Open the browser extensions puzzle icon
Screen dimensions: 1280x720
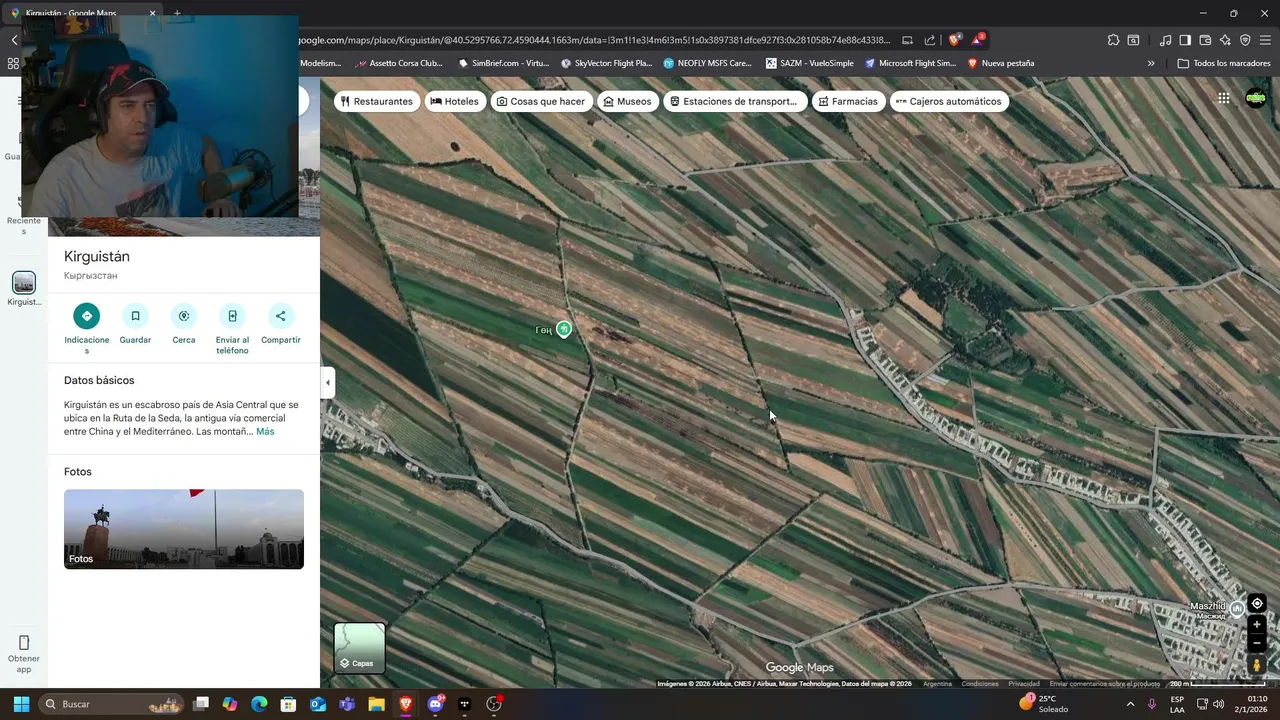(1113, 40)
